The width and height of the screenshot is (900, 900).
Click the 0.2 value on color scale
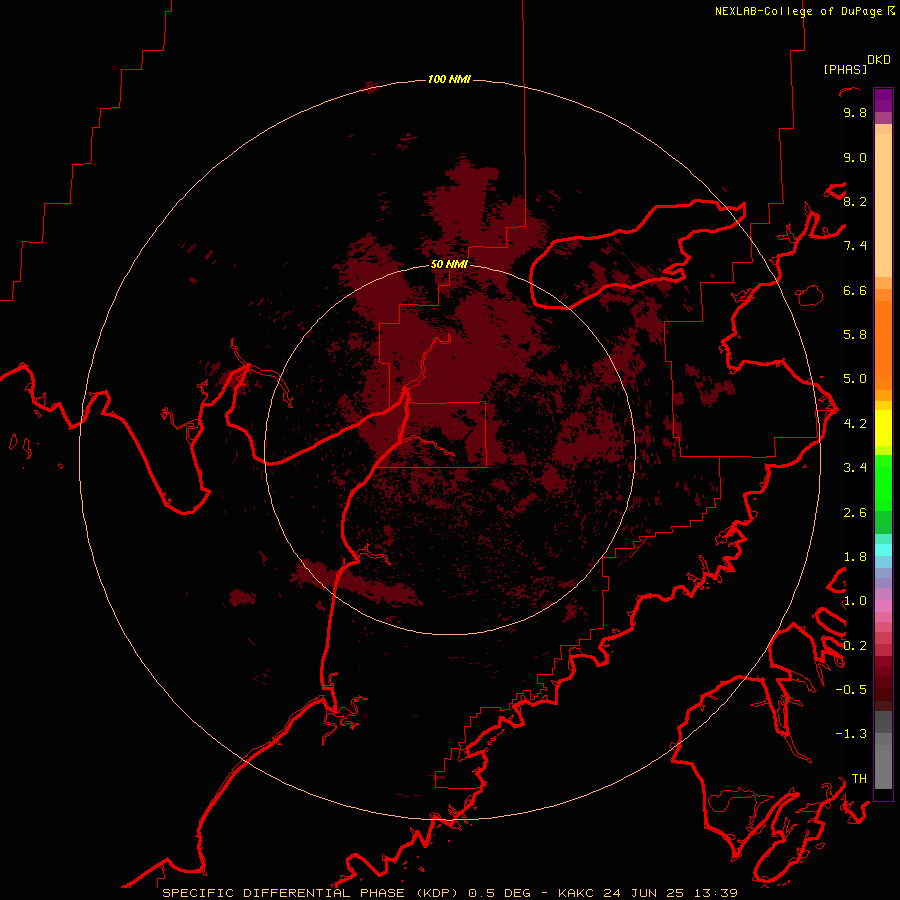pyautogui.click(x=855, y=646)
